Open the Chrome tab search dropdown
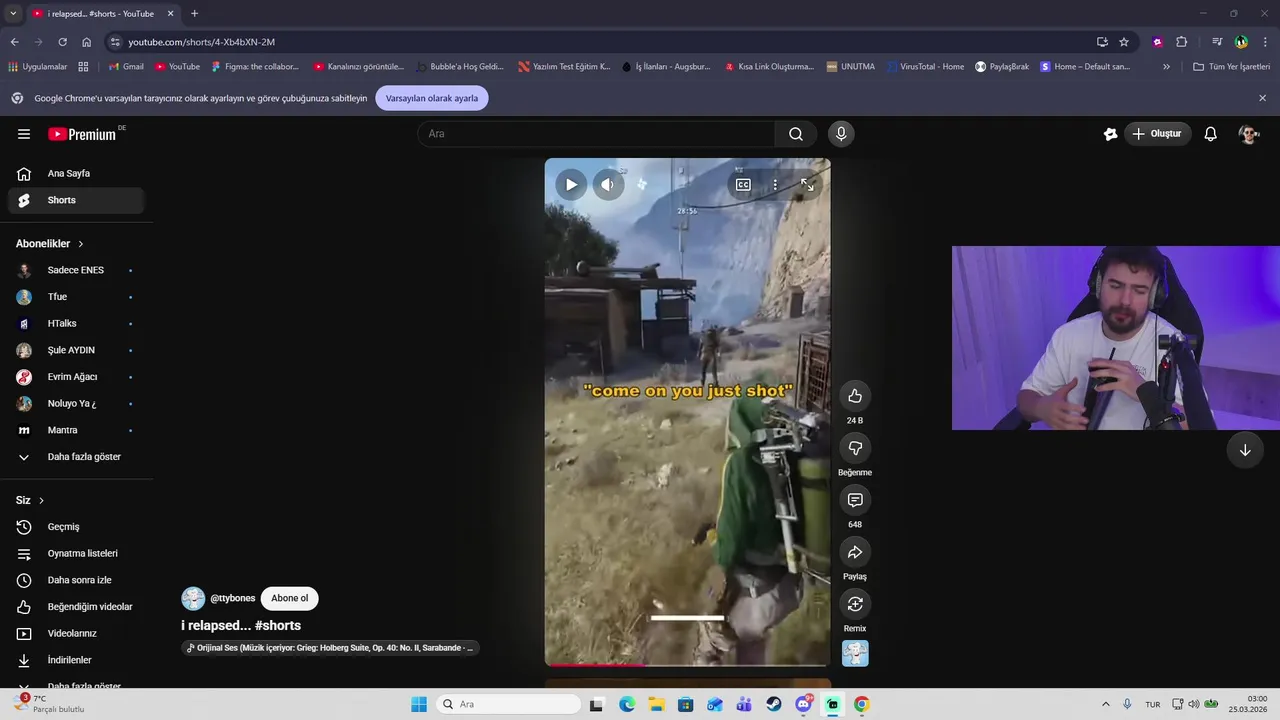Screen dimensions: 1280x720 [x=13, y=14]
